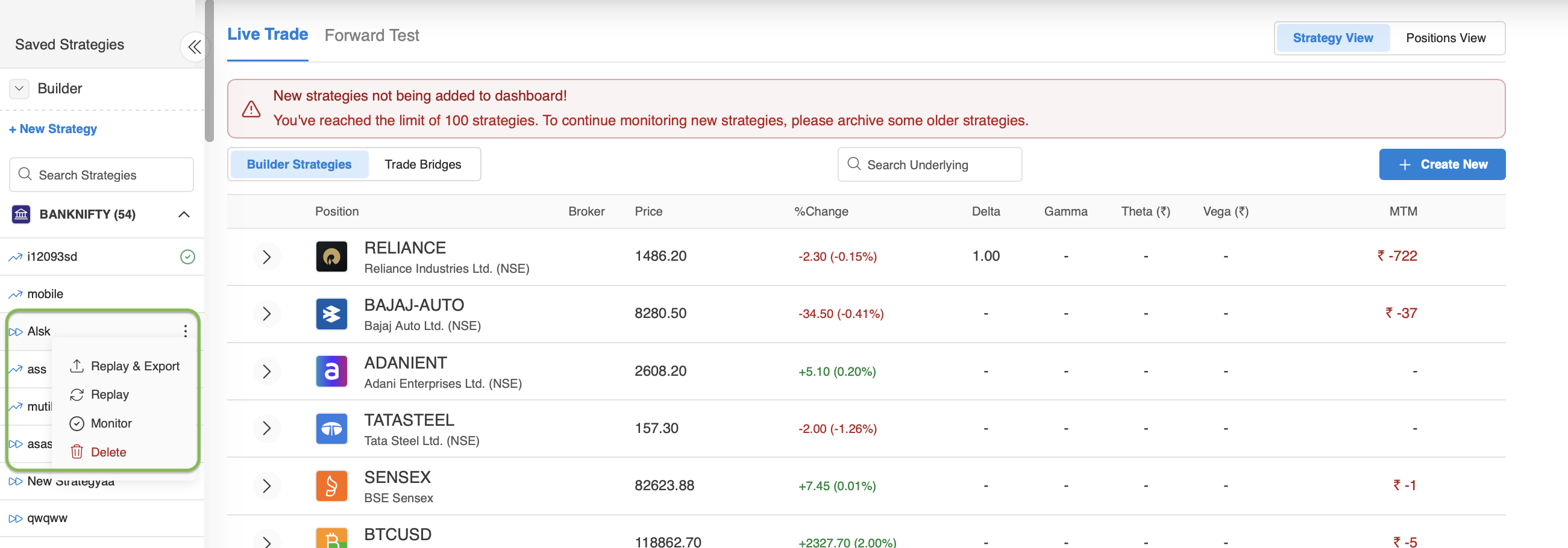Viewport: 1568px width, 548px height.
Task: Click the warning triangle alert icon
Action: coord(251,109)
